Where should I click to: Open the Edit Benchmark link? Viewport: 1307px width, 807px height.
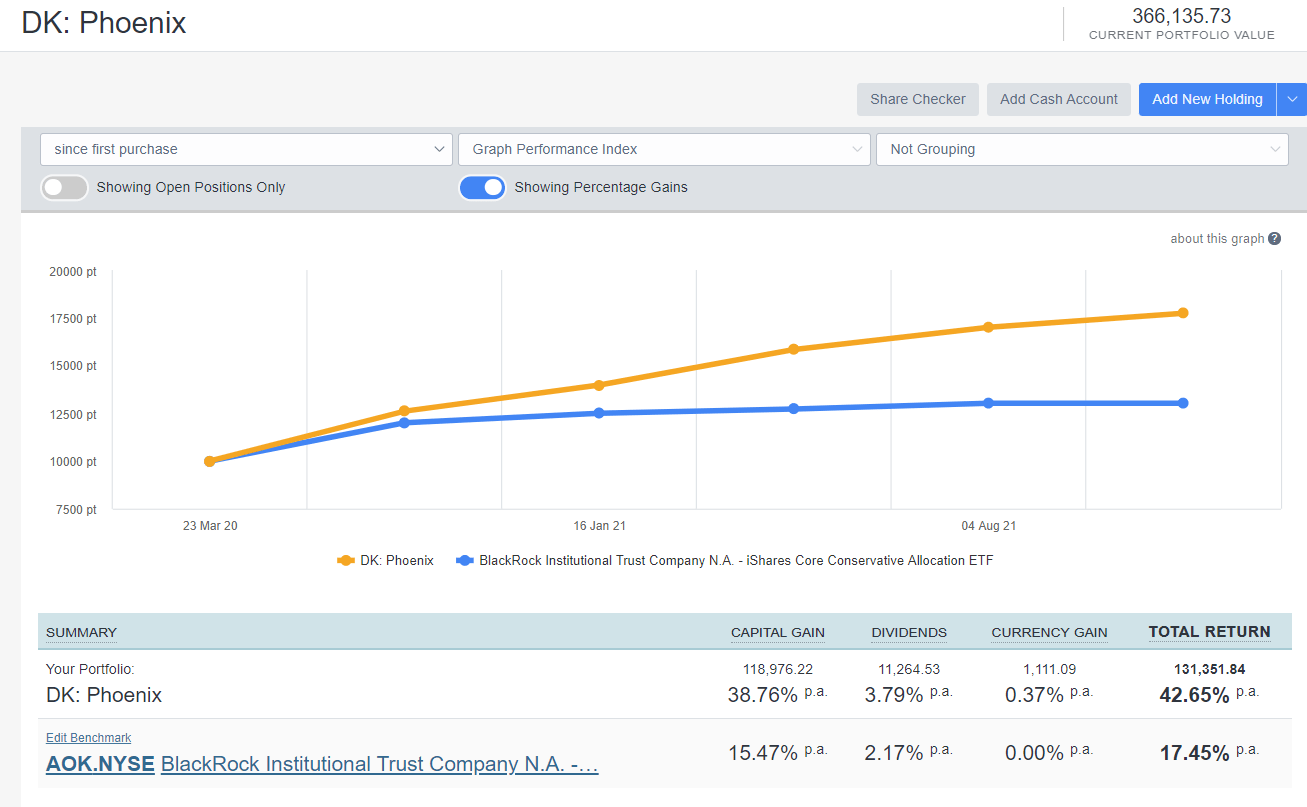88,738
